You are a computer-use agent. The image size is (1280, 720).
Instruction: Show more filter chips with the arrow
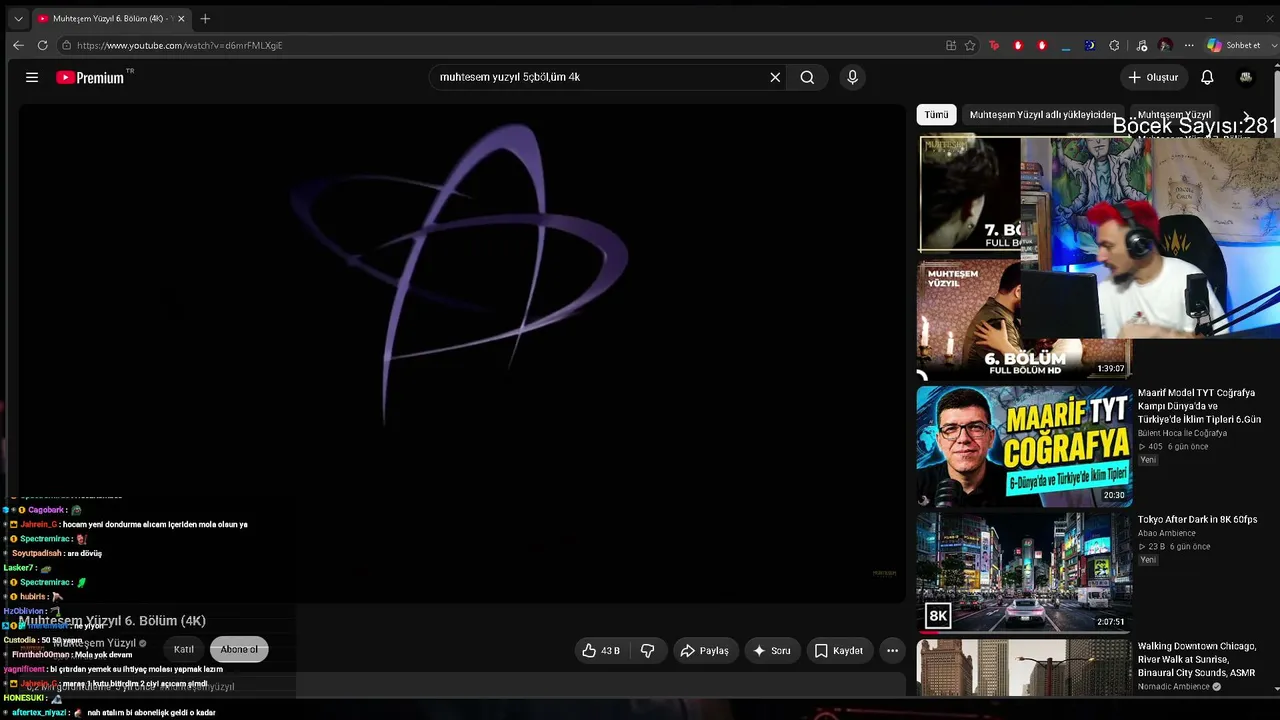tap(1246, 115)
